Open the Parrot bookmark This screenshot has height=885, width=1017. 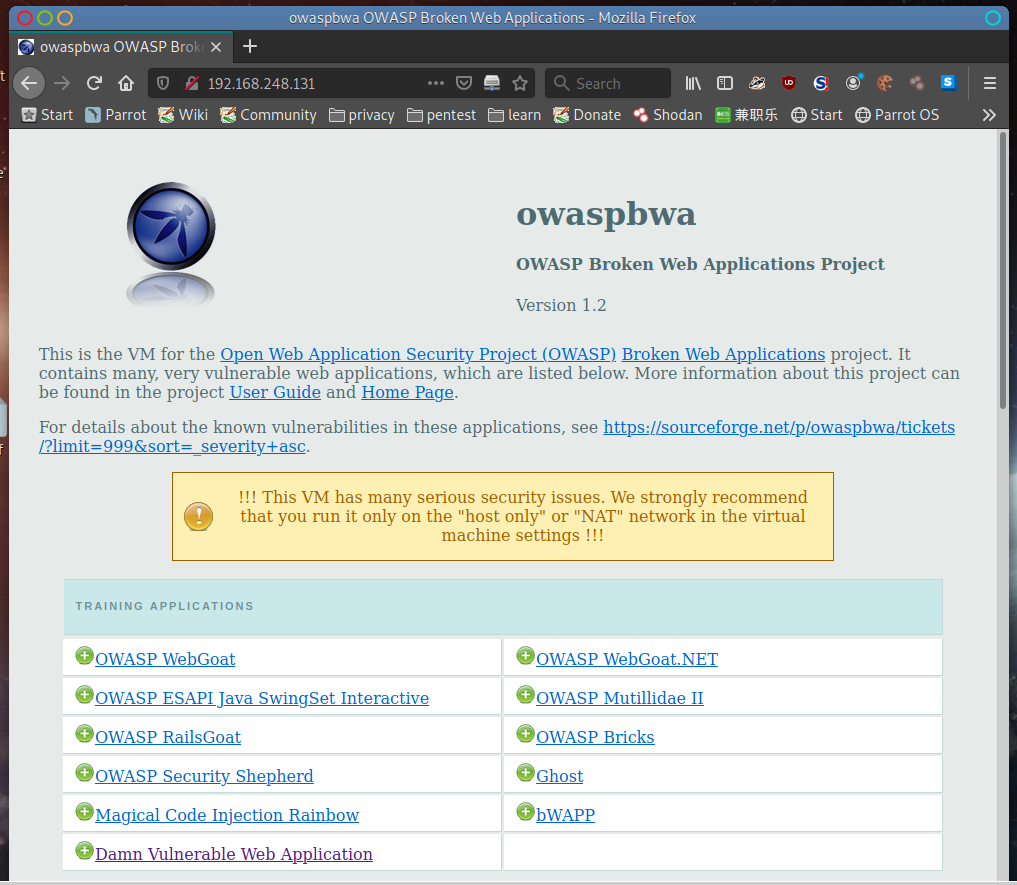[x=116, y=115]
